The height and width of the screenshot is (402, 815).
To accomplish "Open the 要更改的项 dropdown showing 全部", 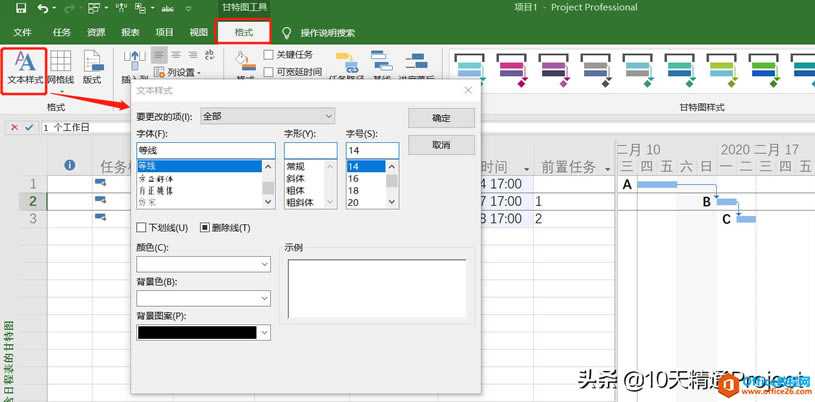I will (267, 115).
